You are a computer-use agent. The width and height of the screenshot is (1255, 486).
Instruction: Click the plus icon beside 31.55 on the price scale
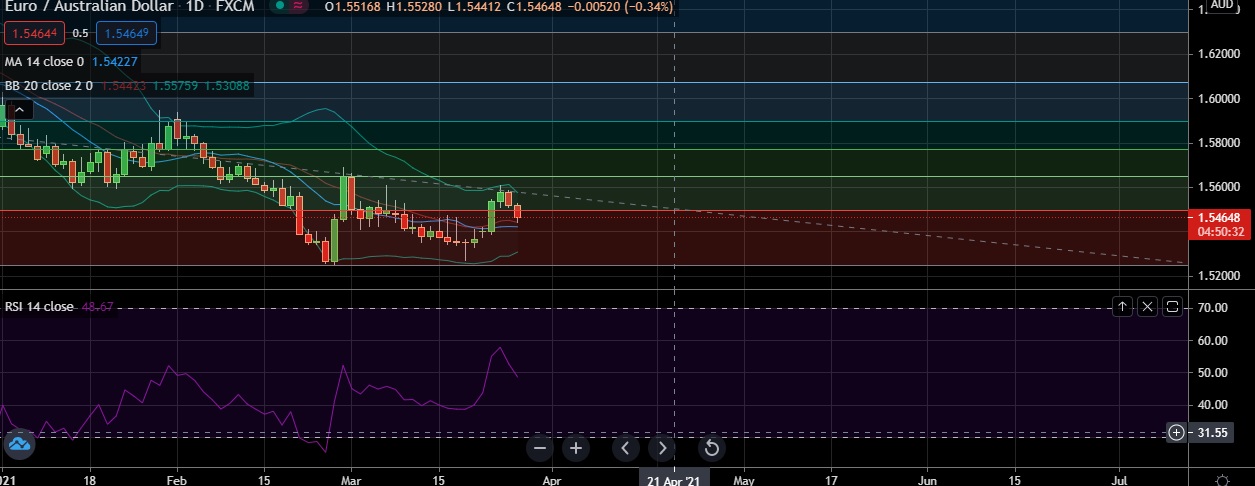(x=1176, y=433)
